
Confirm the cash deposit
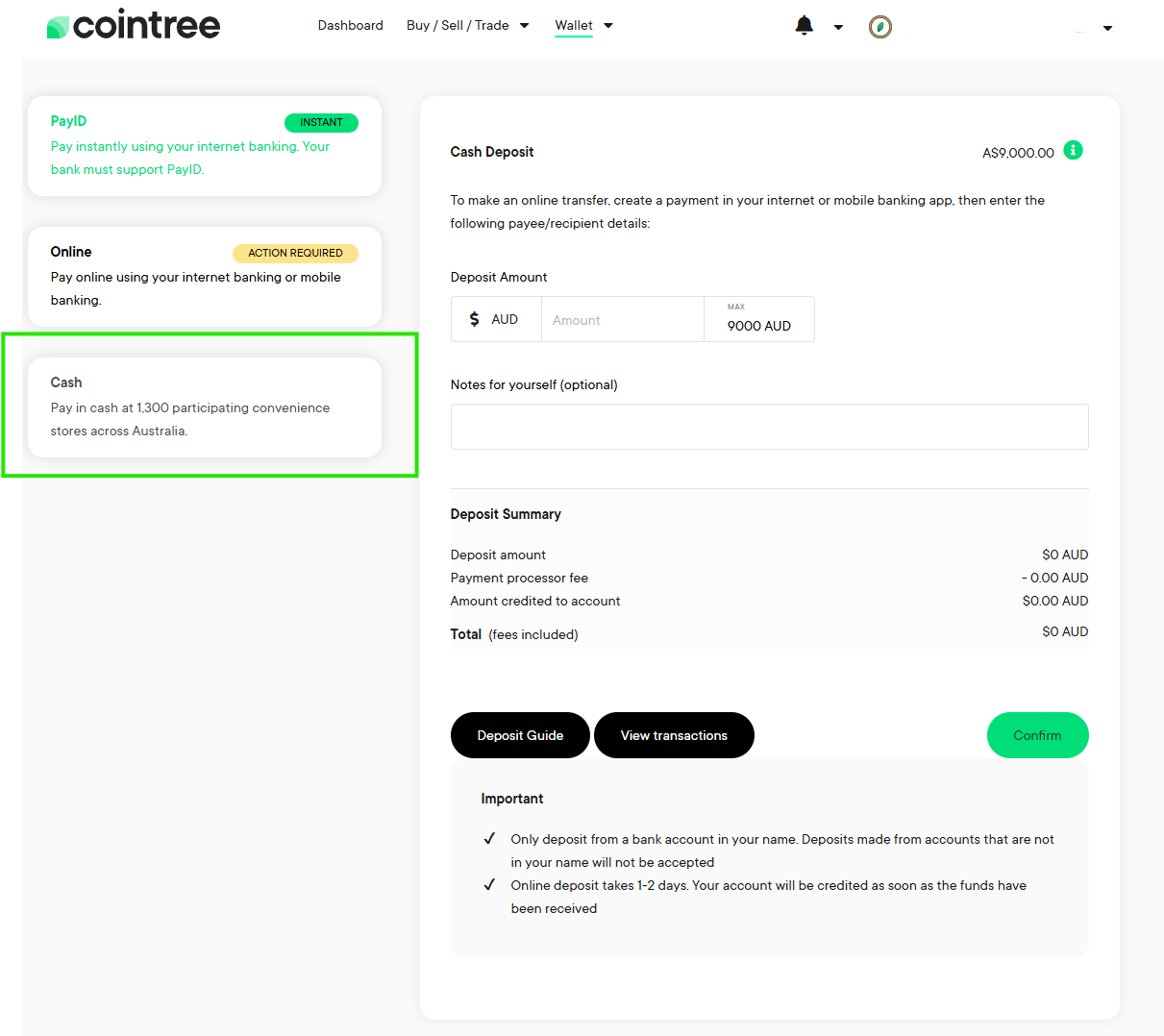click(x=1037, y=735)
